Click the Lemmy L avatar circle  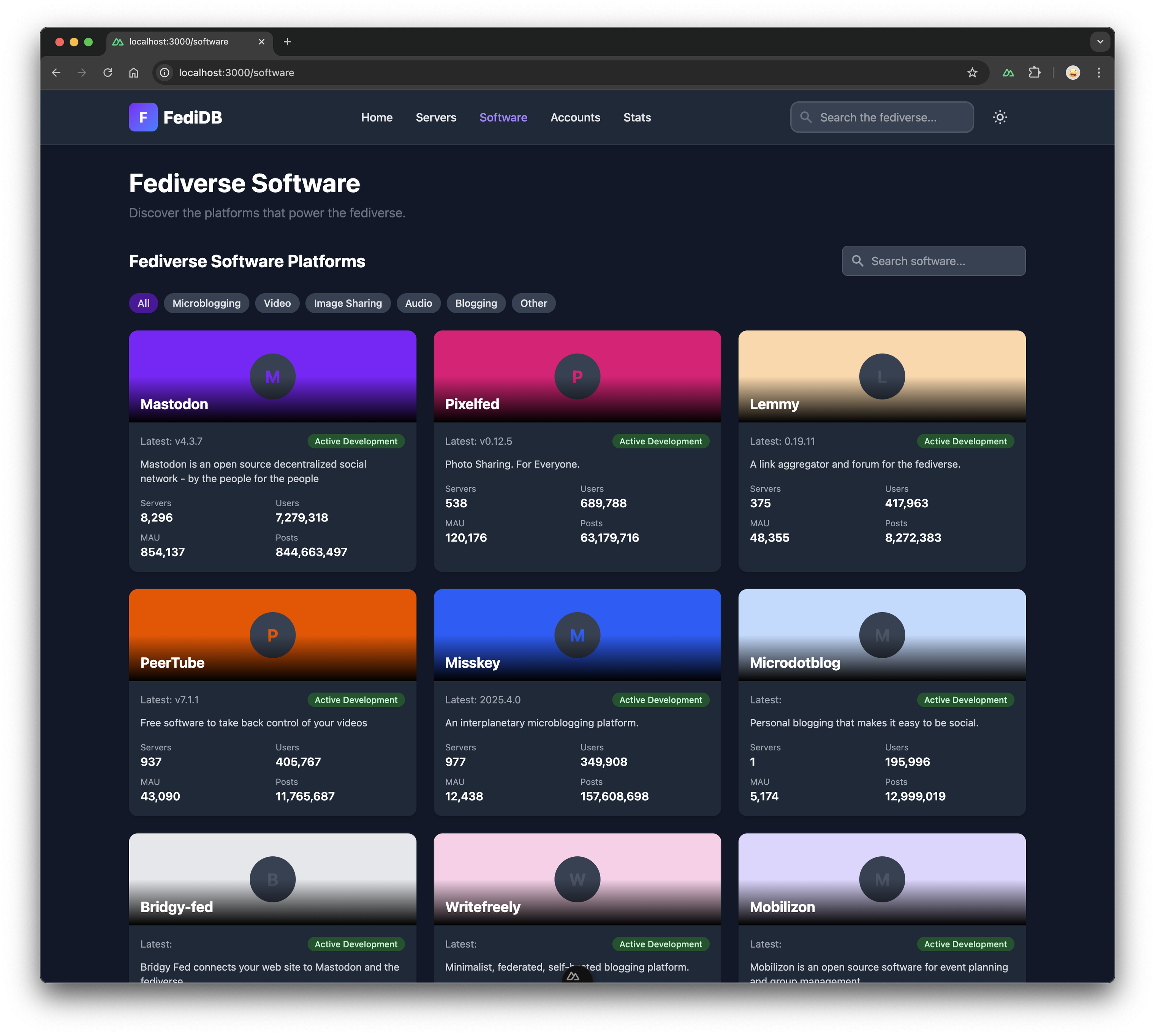(x=881, y=376)
